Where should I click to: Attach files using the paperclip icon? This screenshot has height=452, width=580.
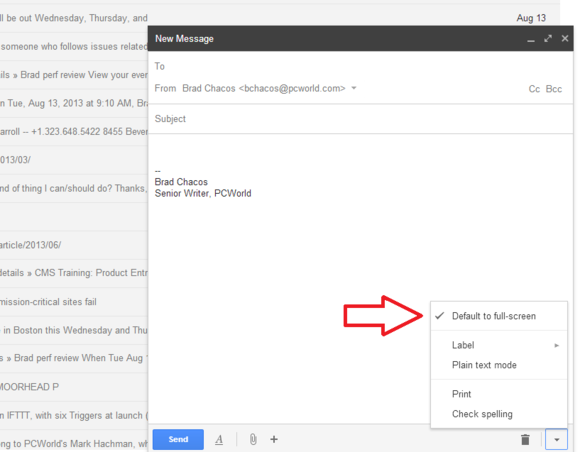click(x=253, y=439)
